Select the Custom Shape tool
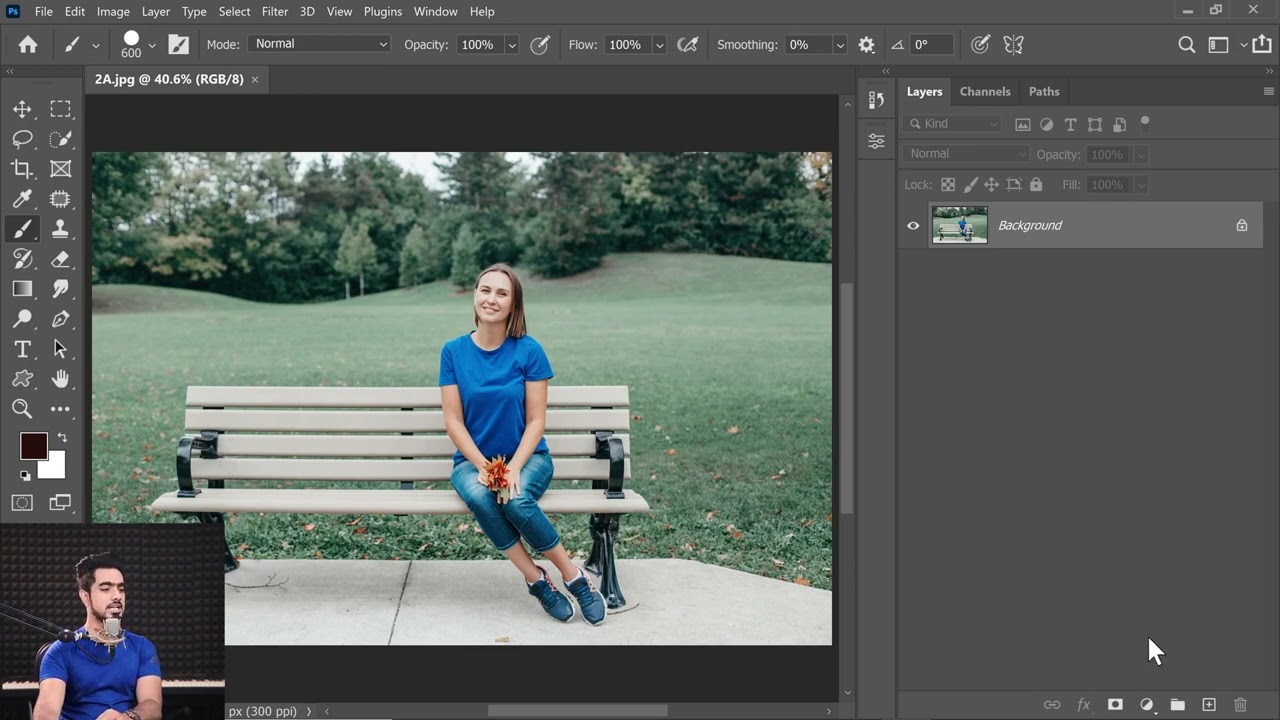Screen dimensions: 1280x720 tap(22, 379)
